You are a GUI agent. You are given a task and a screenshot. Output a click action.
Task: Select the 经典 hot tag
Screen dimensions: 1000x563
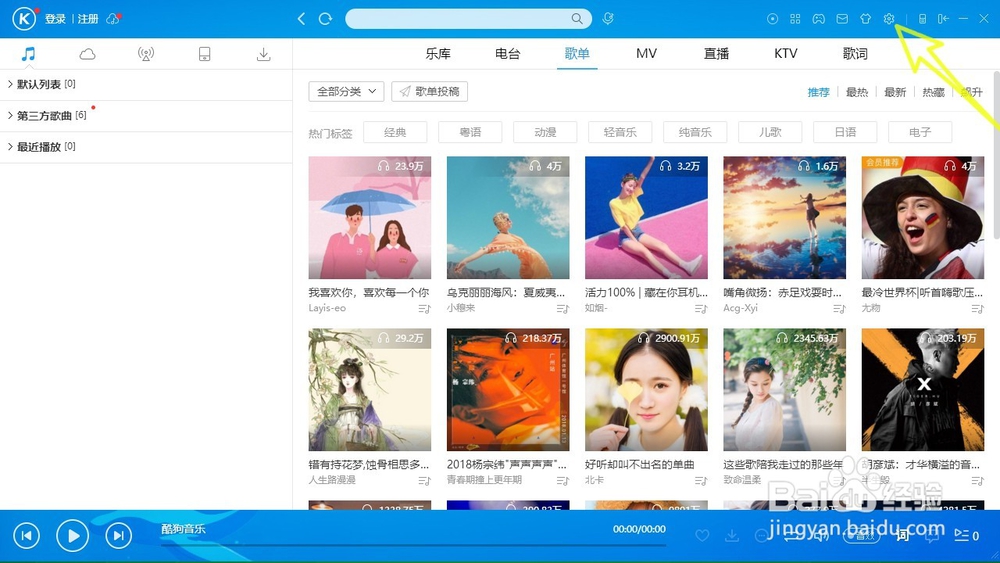[395, 132]
